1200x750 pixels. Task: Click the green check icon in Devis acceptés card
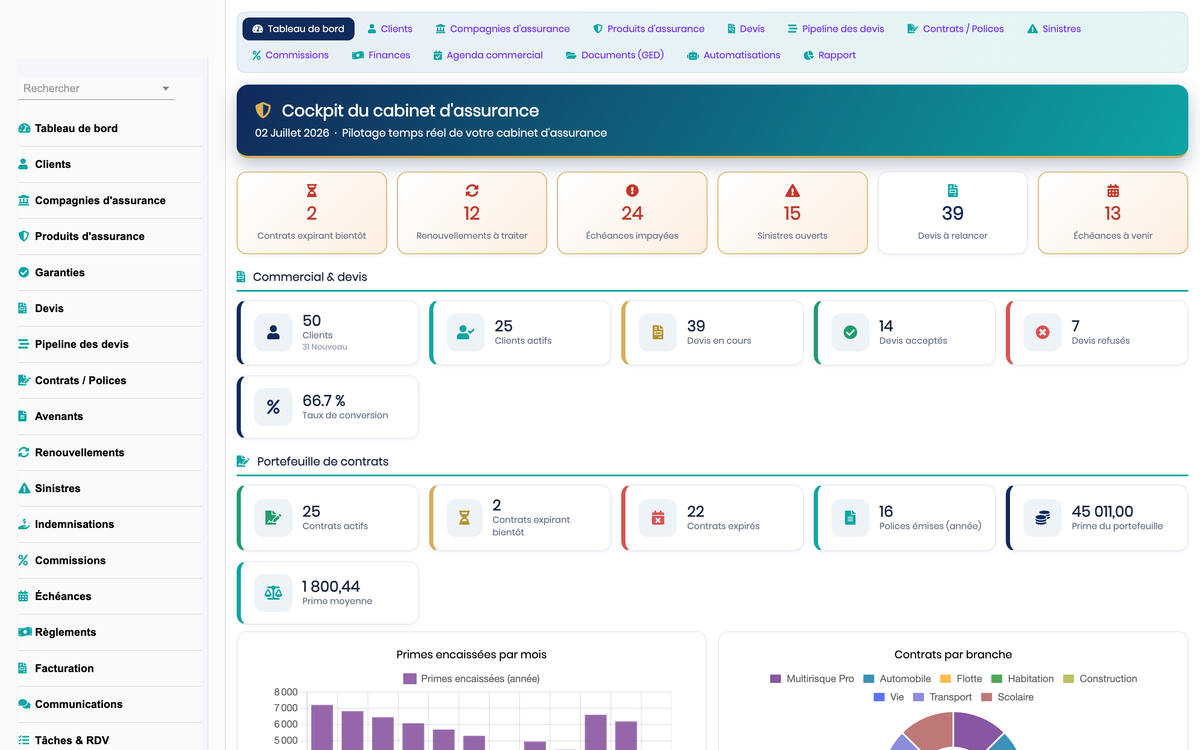coord(850,332)
